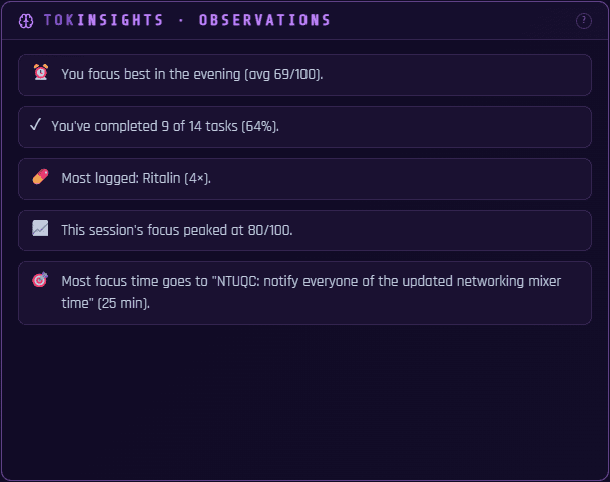Click the '(4×)' count next to Ritalin
The image size is (610, 482).
click(x=197, y=178)
